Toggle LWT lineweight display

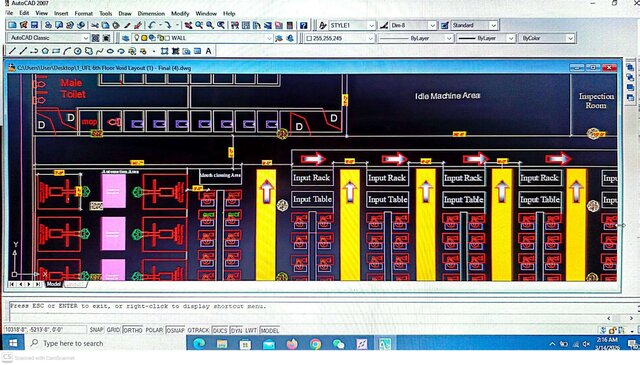(x=251, y=330)
